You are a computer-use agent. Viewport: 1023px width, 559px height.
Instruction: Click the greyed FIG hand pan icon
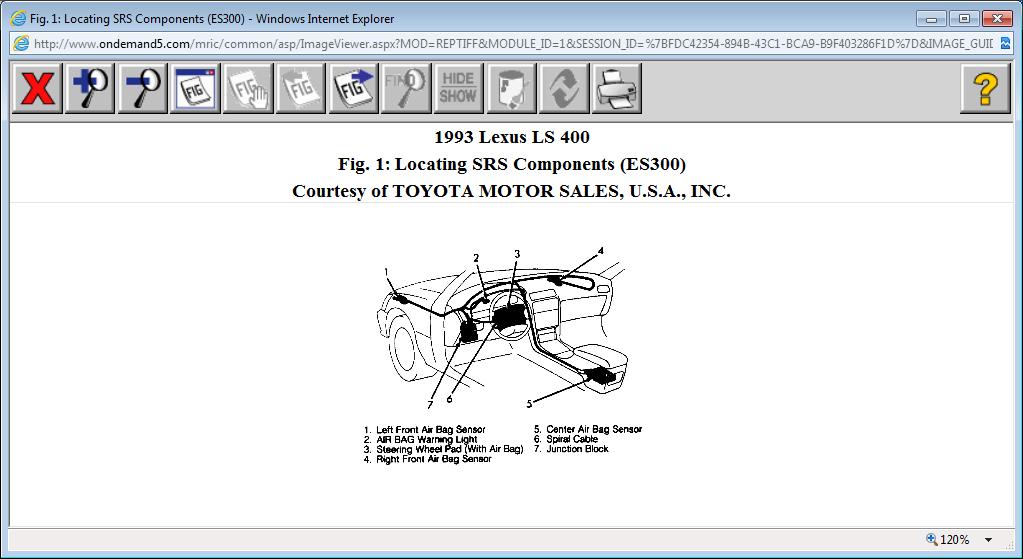[x=248, y=88]
